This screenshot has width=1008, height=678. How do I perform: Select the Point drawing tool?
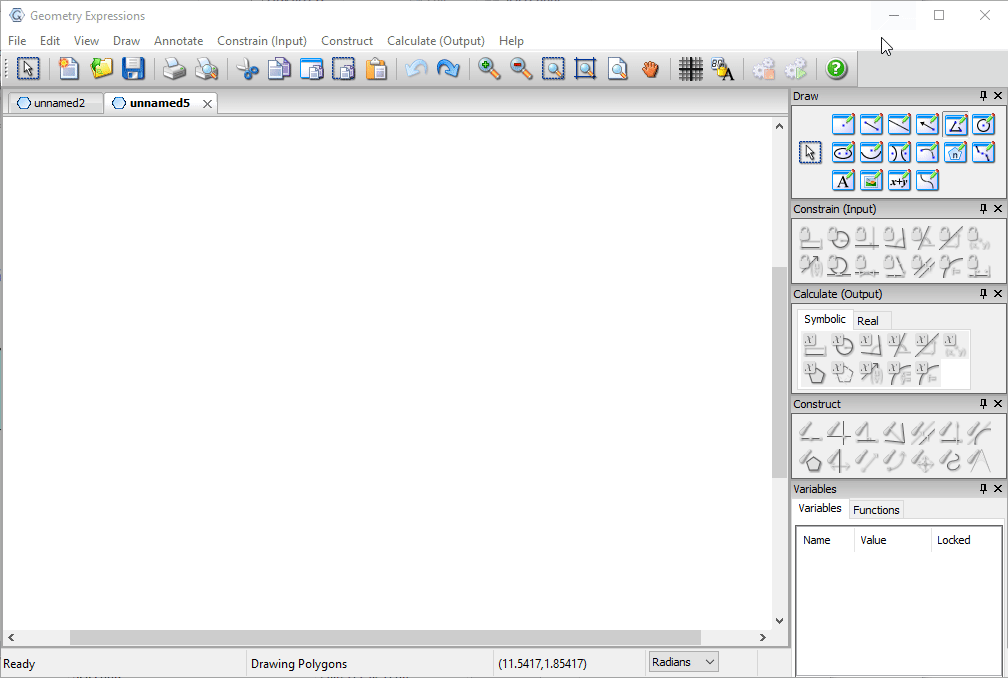(843, 125)
